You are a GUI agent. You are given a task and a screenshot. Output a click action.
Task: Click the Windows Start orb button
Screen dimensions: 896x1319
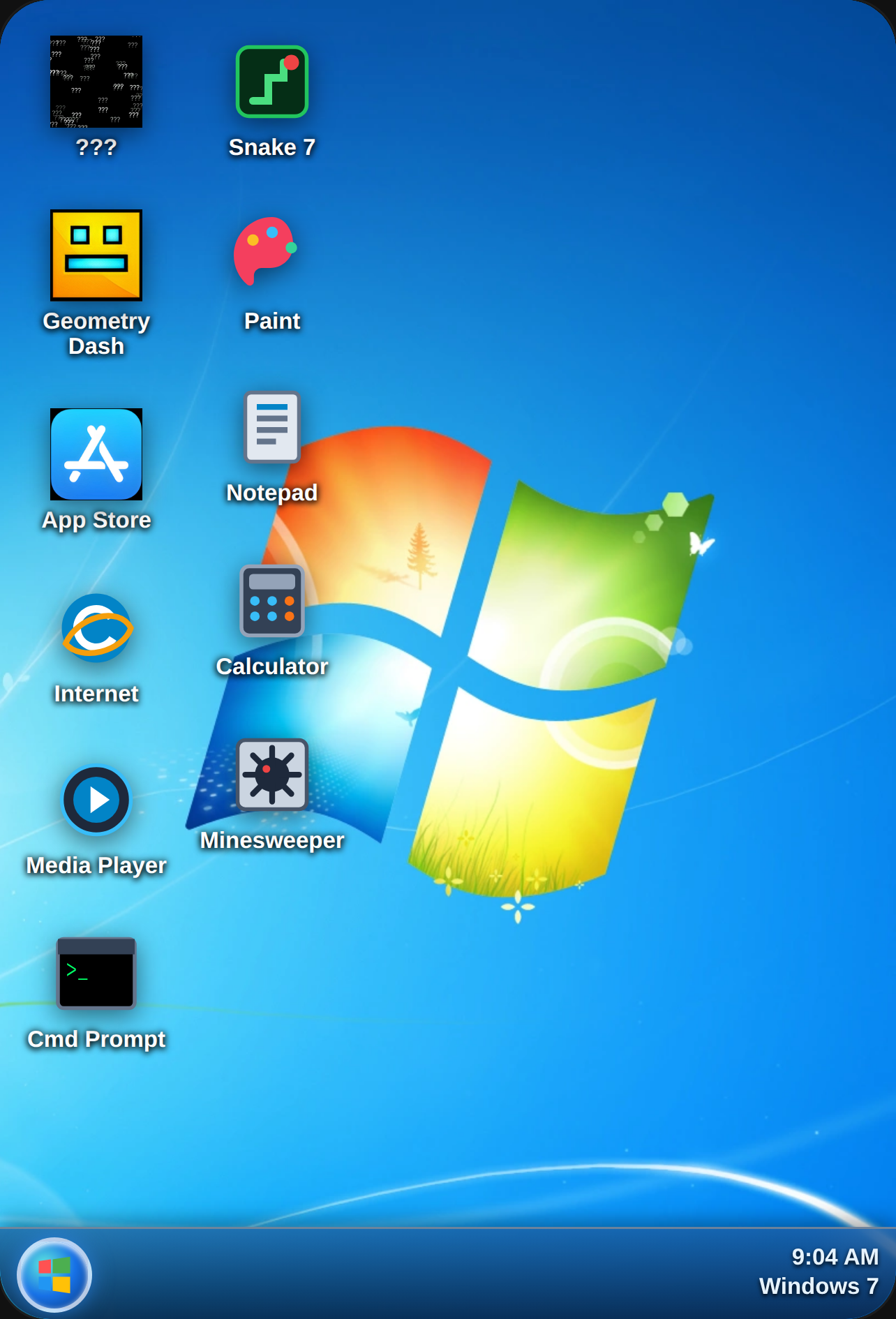[x=54, y=1275]
